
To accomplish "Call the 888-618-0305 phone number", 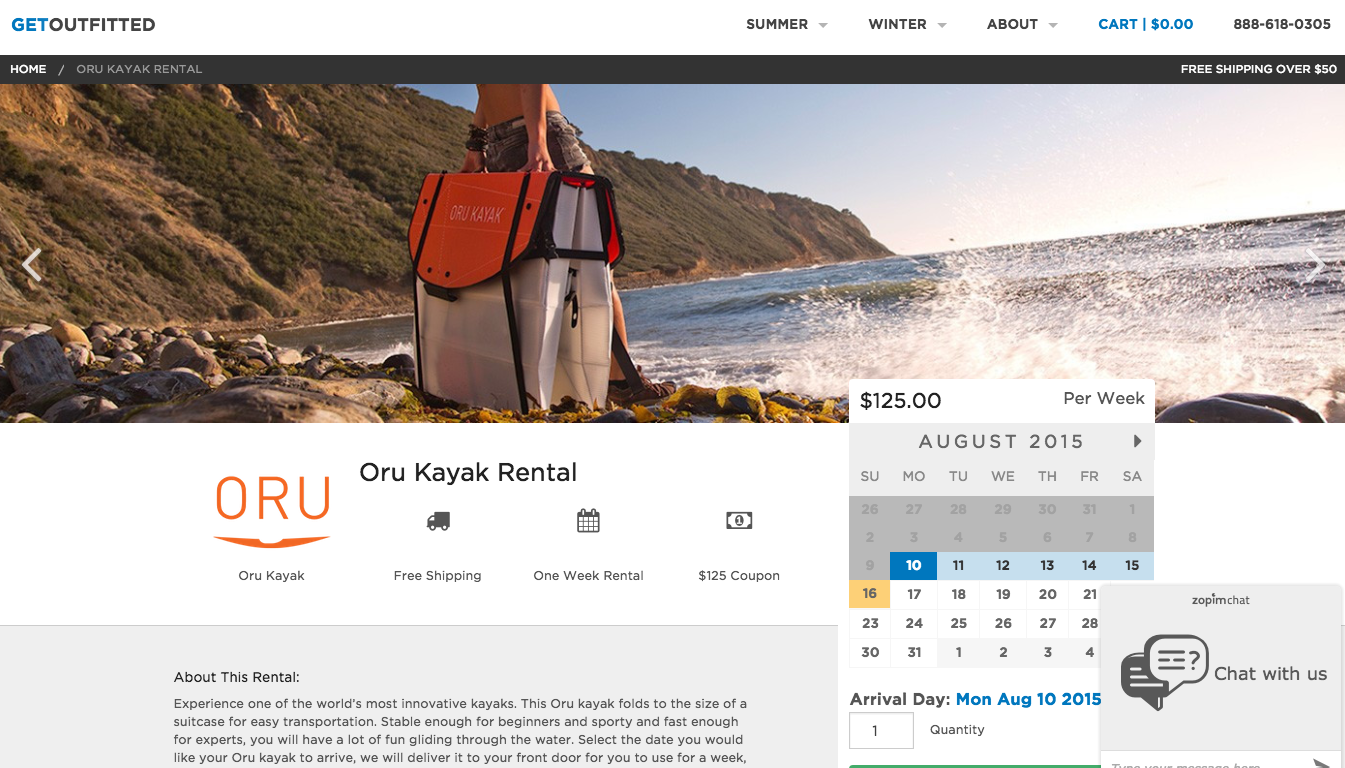I will click(1281, 24).
